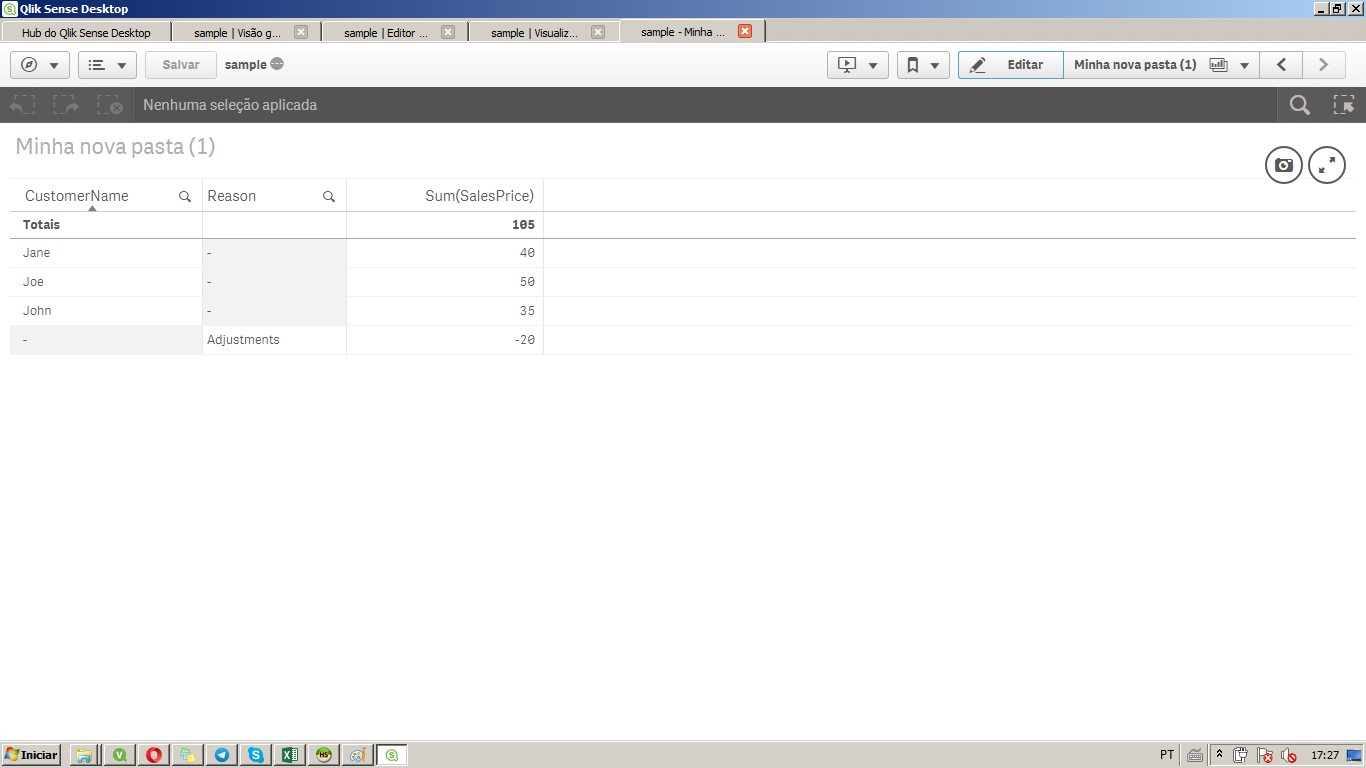Select Qlik Sense taskbar button
The image size is (1366, 768).
coord(392,755)
